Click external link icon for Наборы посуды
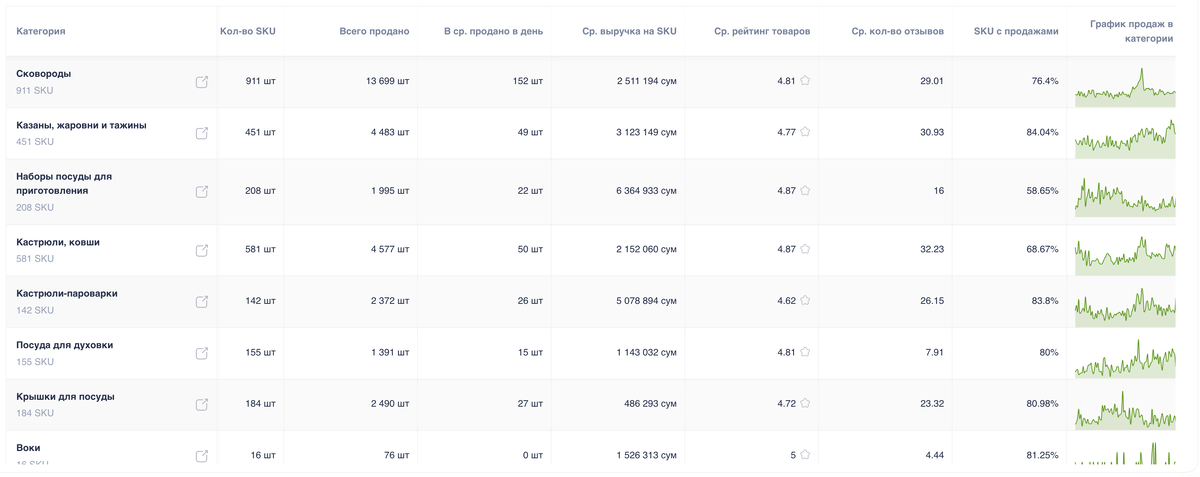 tap(202, 191)
